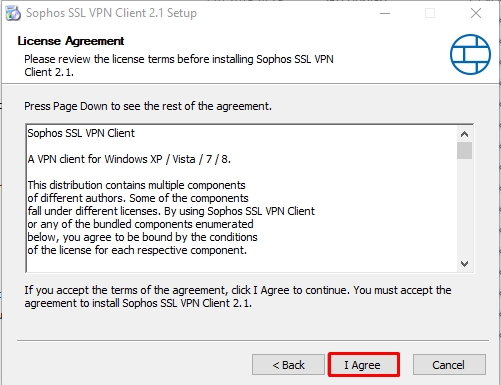501x385 pixels.
Task: Click the license scrollbar down arrow
Action: pyautogui.click(x=464, y=264)
